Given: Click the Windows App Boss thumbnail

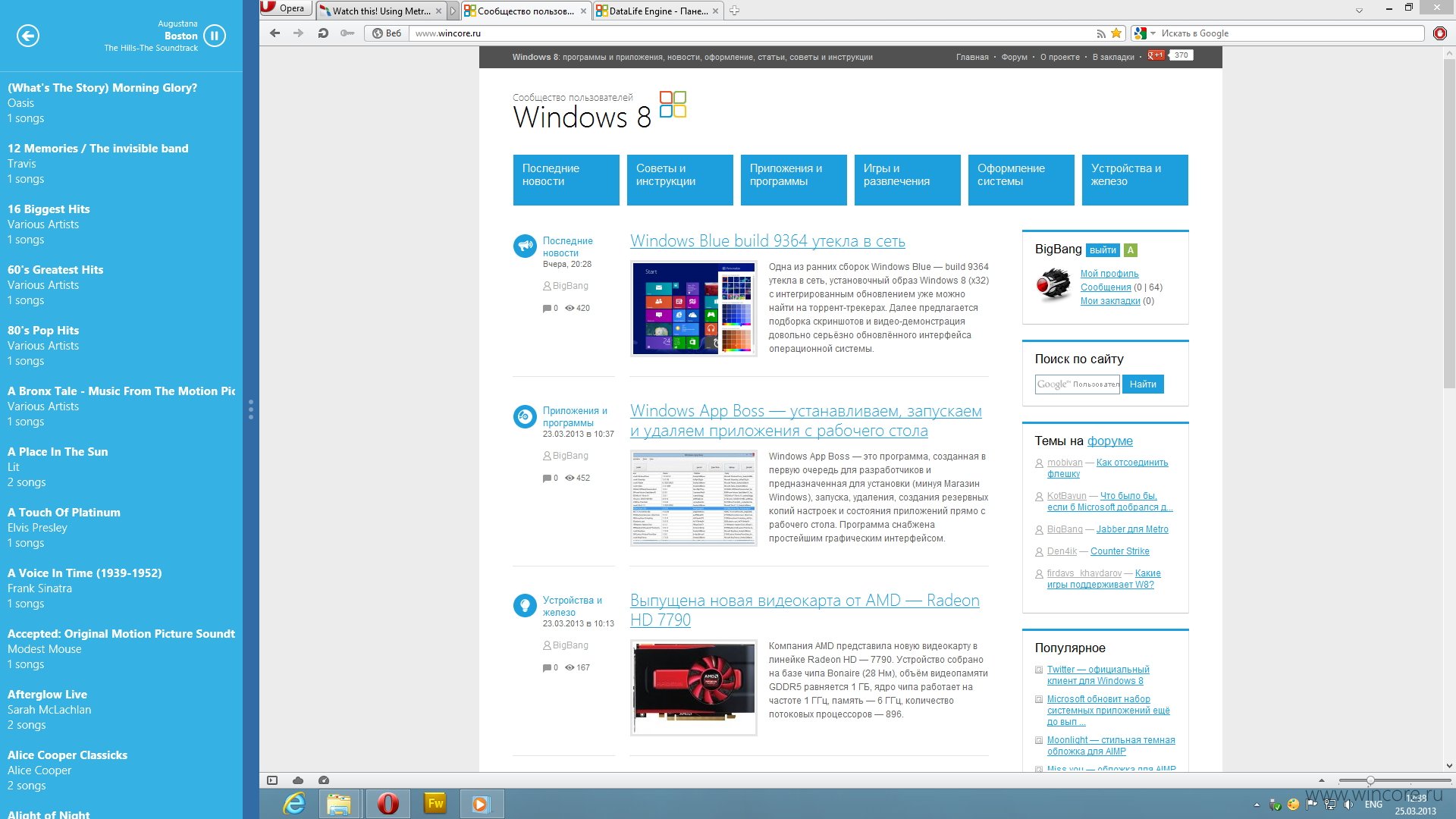Looking at the screenshot, I should coord(693,498).
